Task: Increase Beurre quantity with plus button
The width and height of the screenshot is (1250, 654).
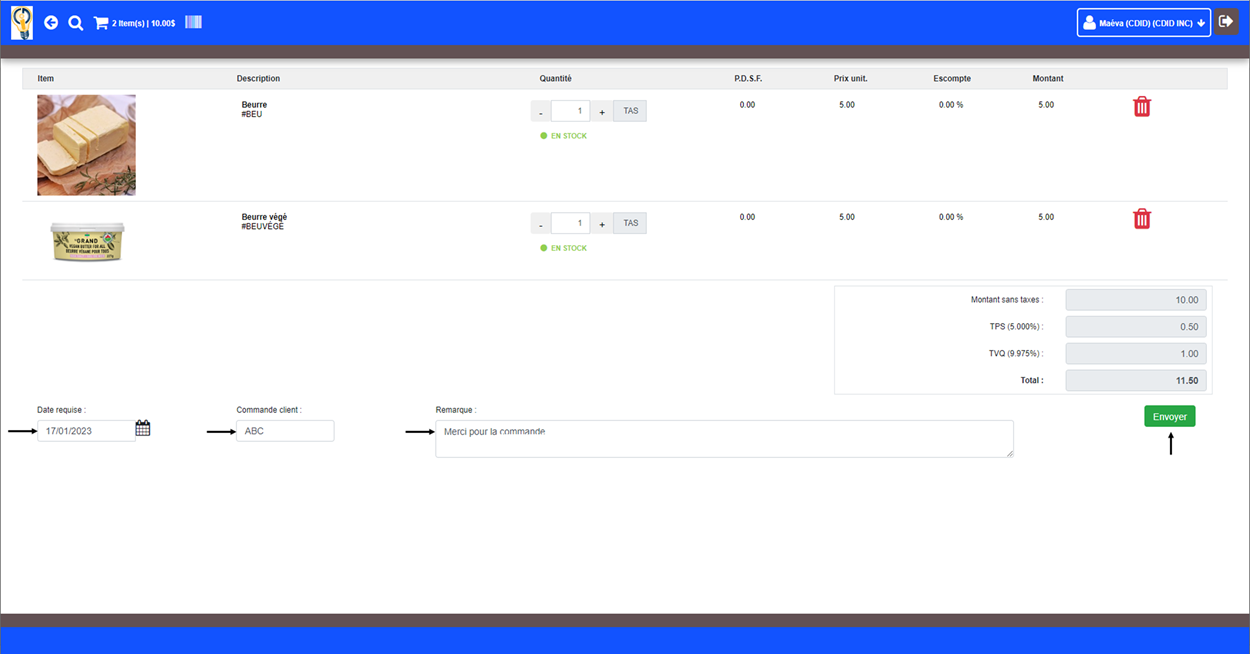Action: 601,112
